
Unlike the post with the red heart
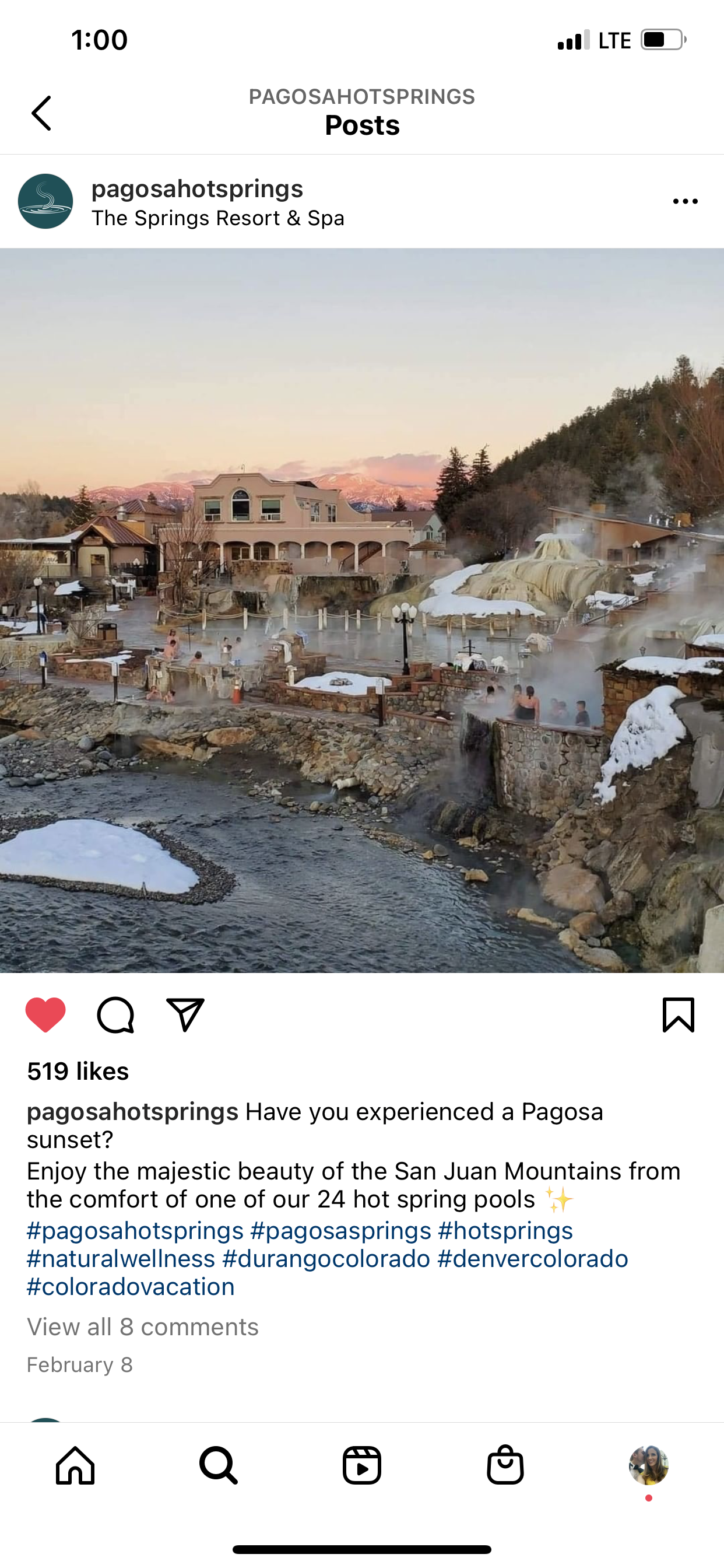click(45, 1014)
